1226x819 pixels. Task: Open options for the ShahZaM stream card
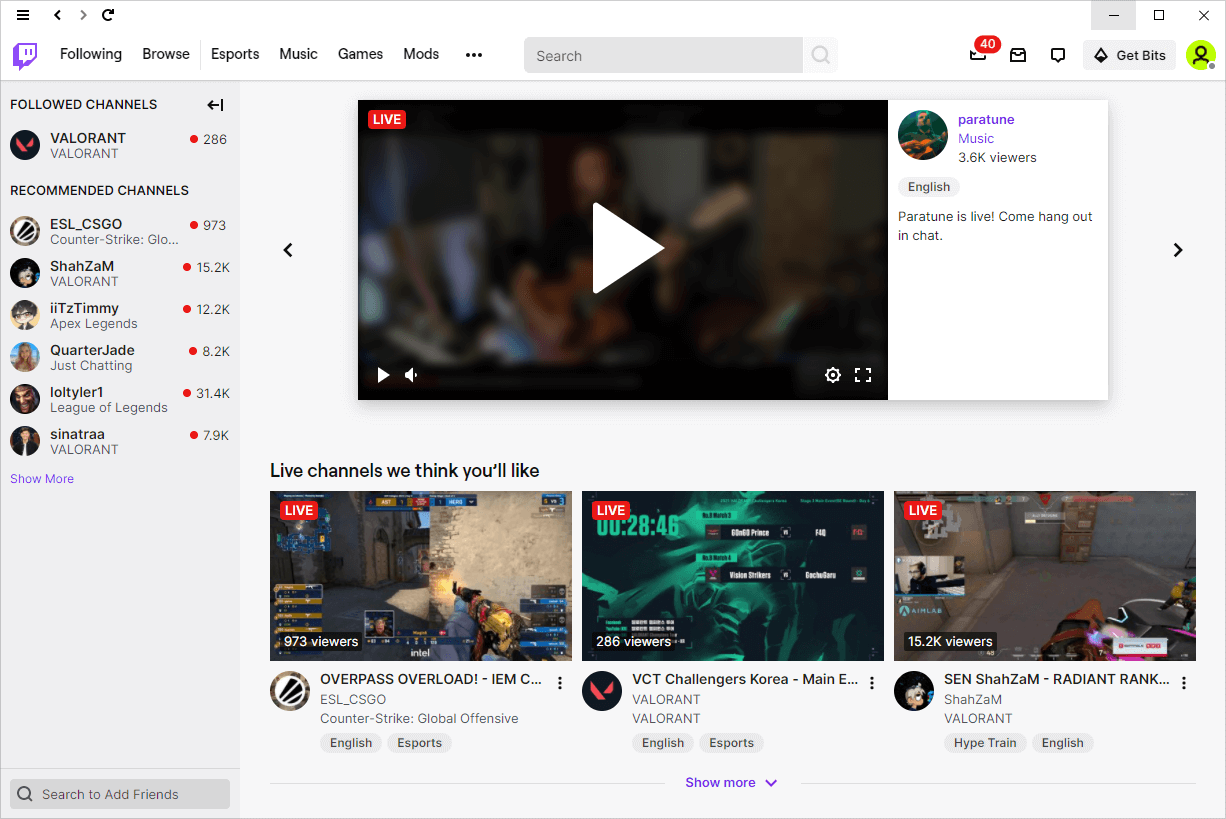(x=1183, y=682)
